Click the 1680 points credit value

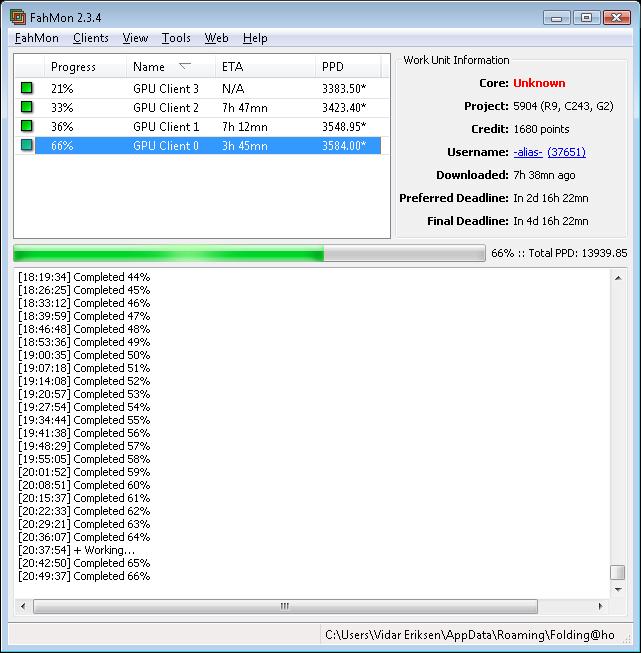tap(541, 129)
